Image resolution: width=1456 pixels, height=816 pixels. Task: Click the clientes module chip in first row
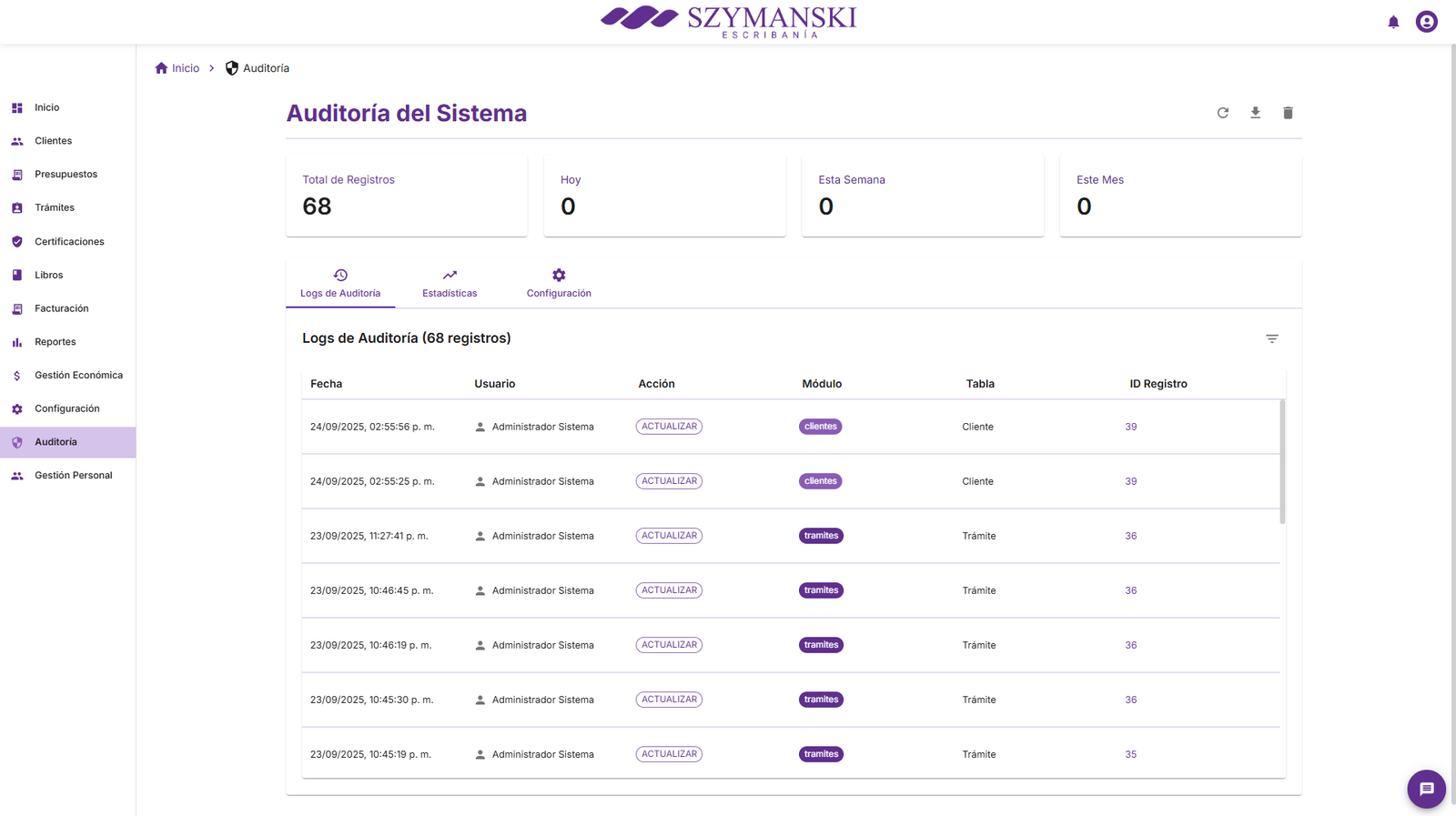(820, 427)
